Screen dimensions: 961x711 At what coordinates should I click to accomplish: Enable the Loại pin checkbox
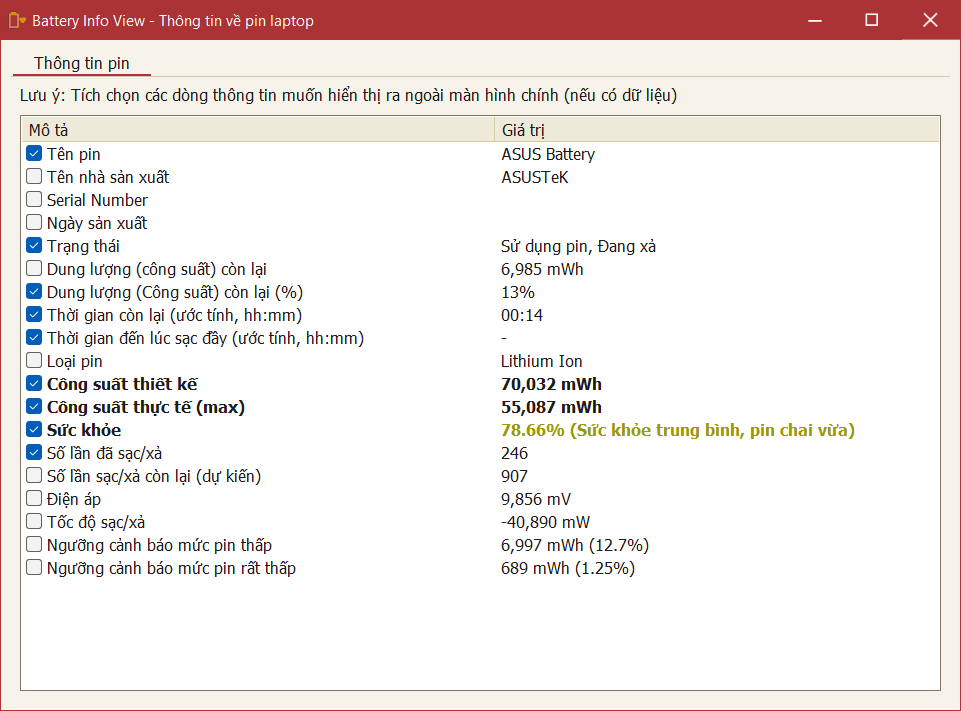(x=34, y=361)
